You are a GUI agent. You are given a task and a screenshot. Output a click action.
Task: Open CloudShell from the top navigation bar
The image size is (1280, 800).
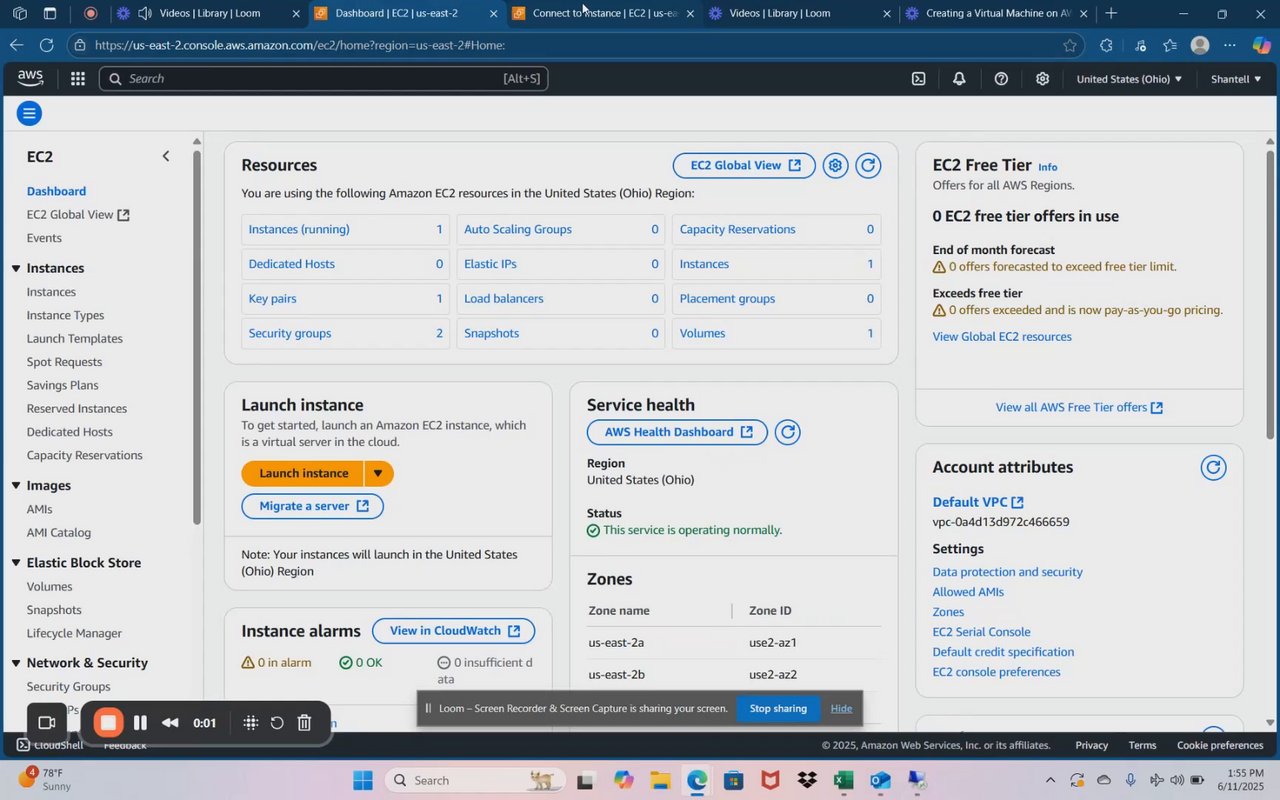pos(918,79)
